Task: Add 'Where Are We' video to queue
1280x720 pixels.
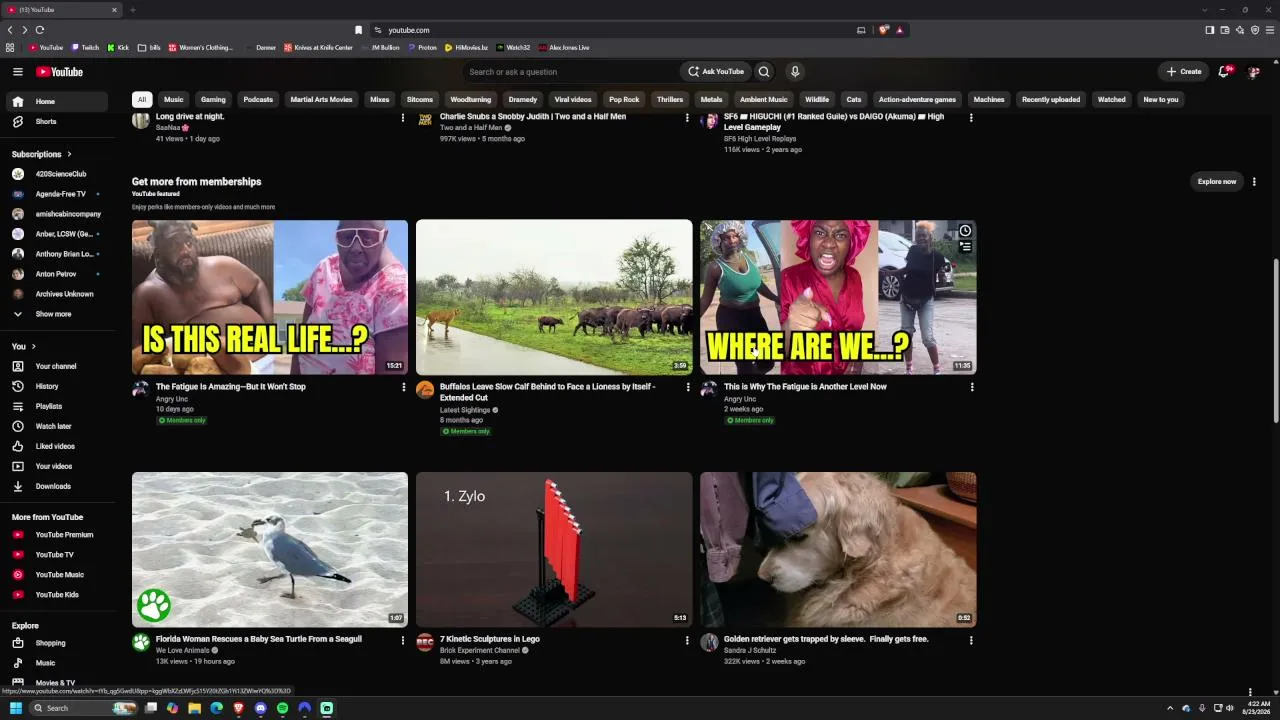Action: pyautogui.click(x=965, y=247)
